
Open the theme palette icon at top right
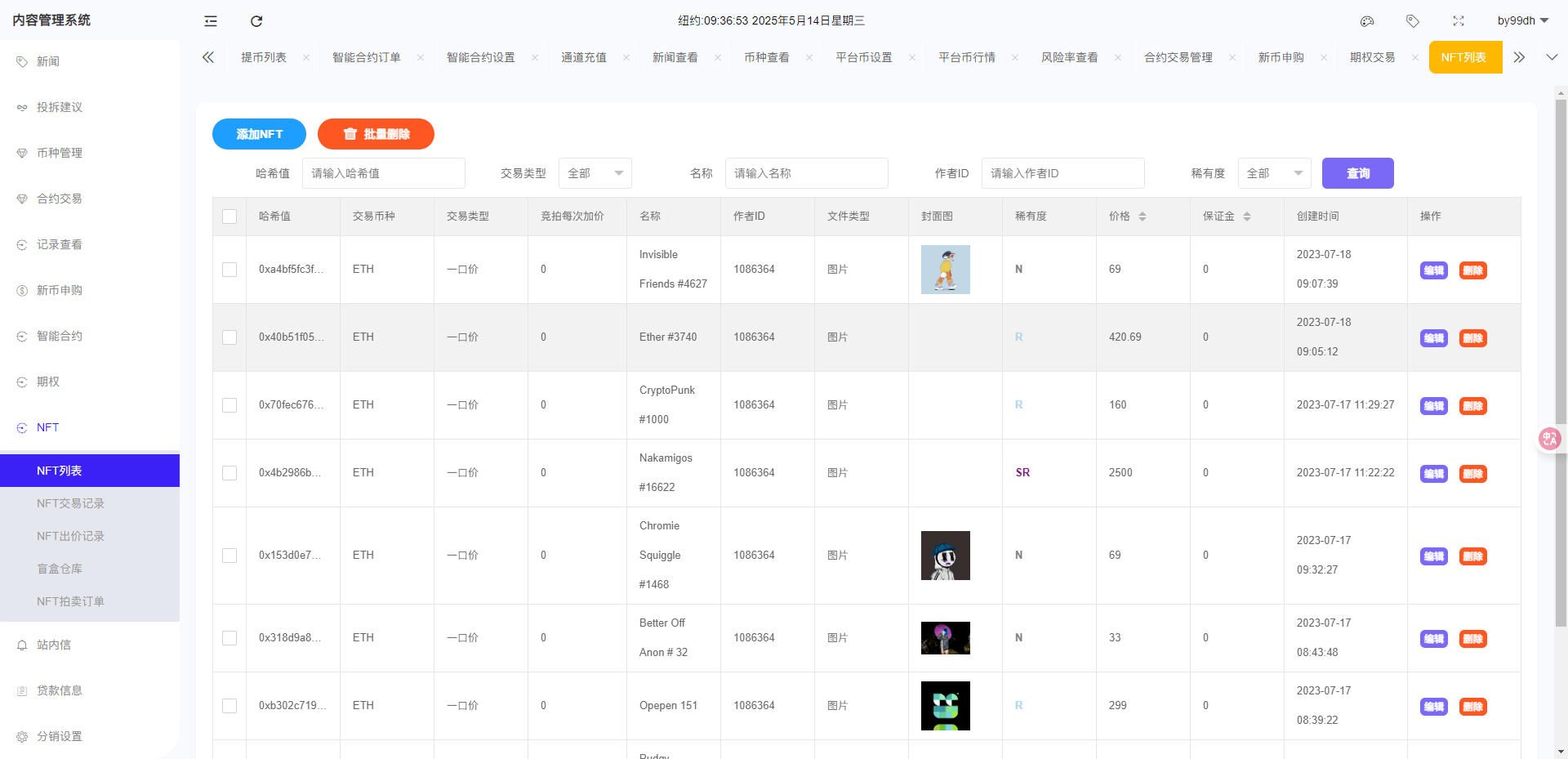pos(1367,20)
